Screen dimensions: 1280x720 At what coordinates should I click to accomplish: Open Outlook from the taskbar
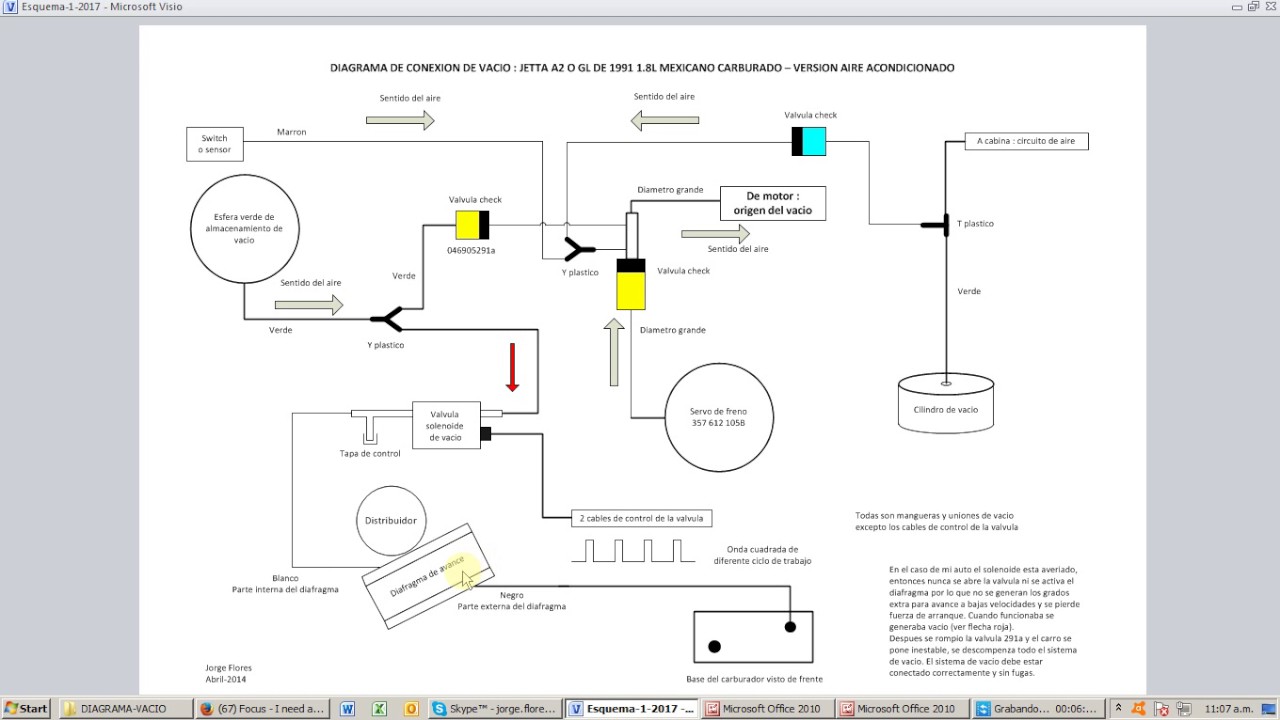[411, 709]
